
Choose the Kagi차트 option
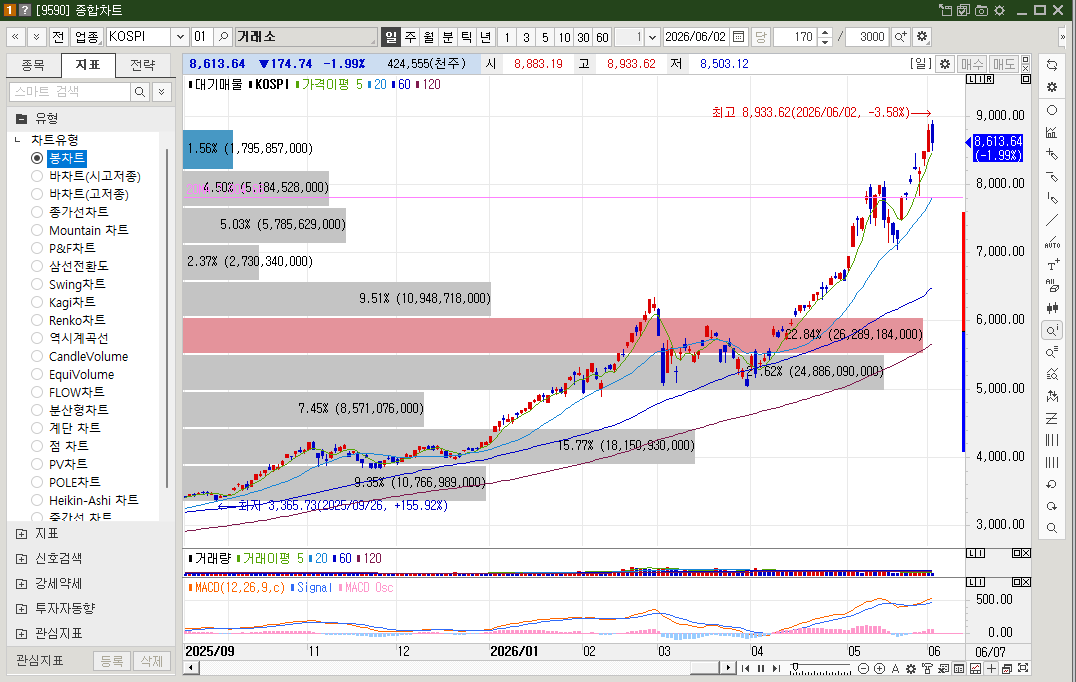pyautogui.click(x=37, y=303)
